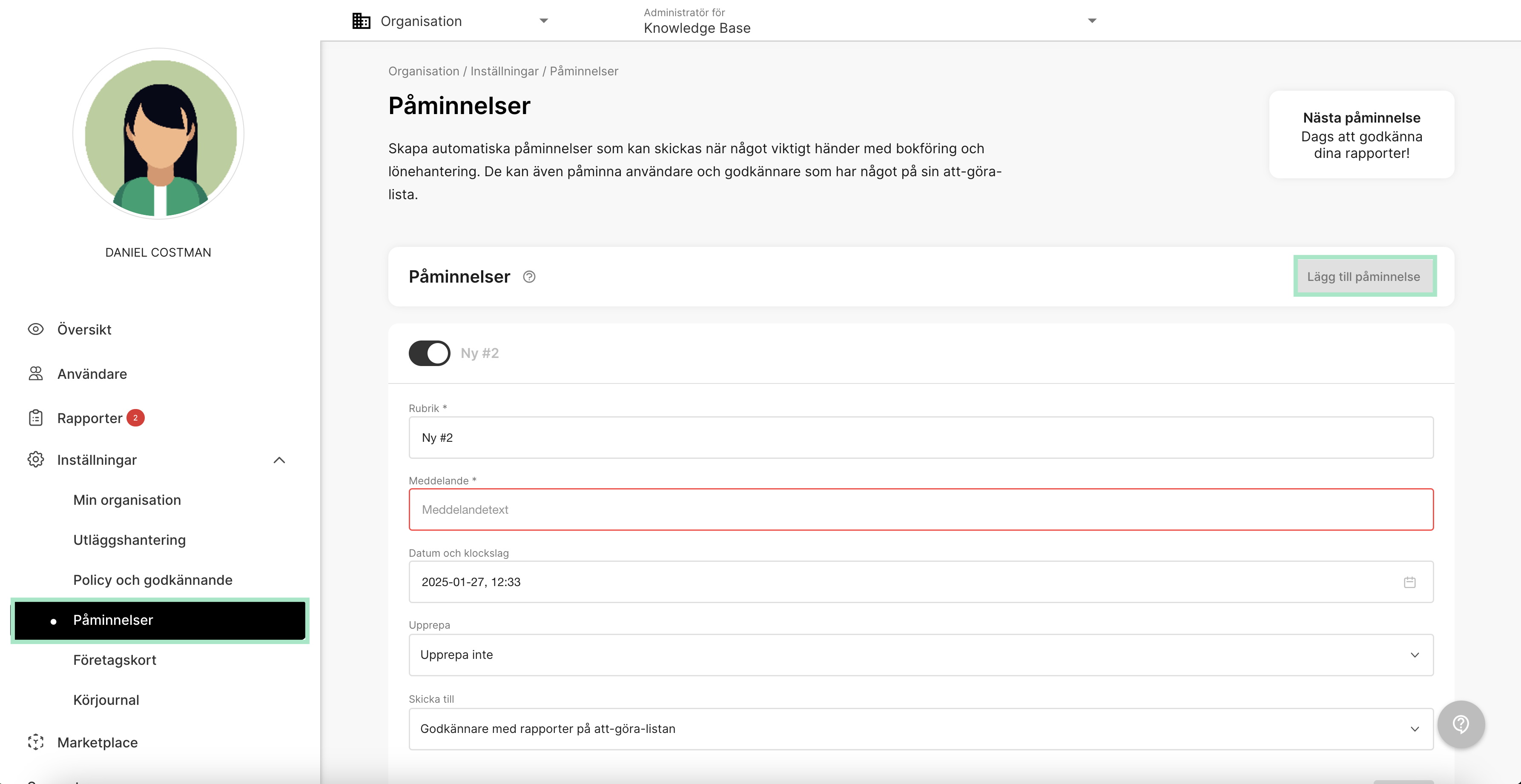Click the help icon beside Påminnelser heading
The height and width of the screenshot is (784, 1521).
coord(529,277)
